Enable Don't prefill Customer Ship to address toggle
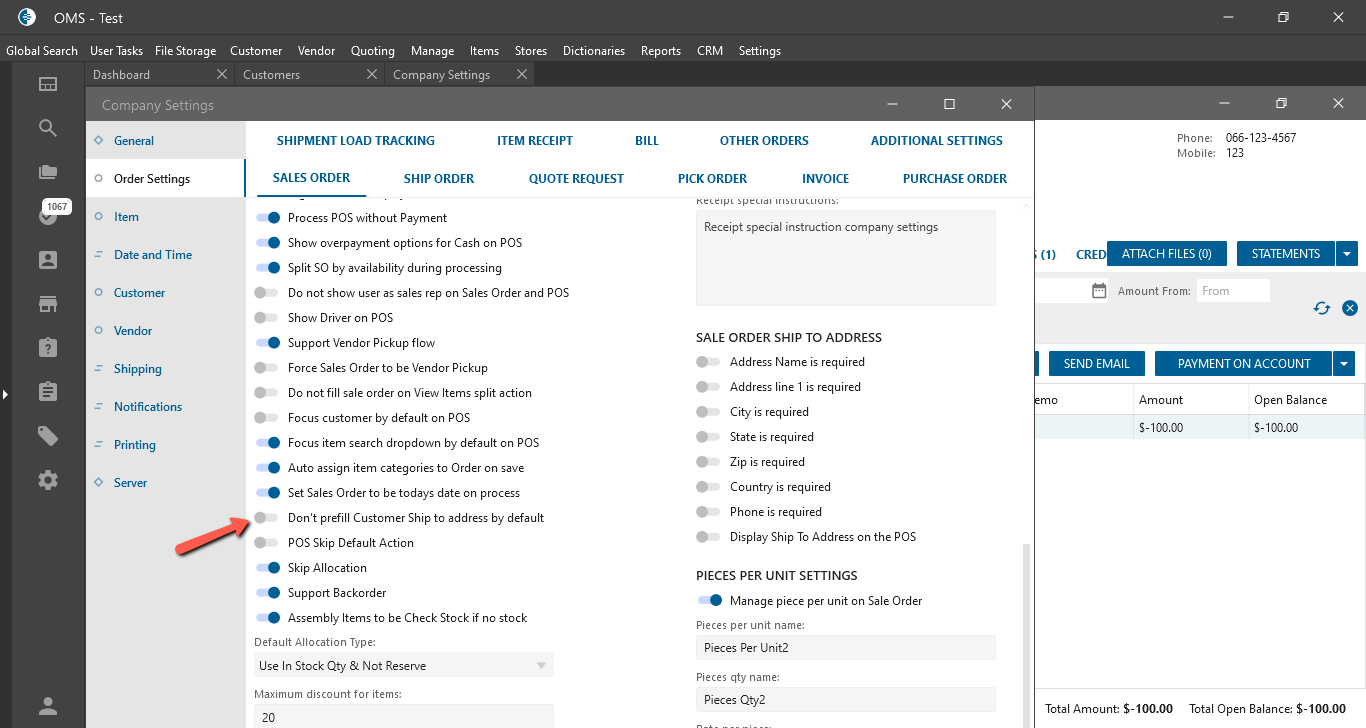 [x=266, y=518]
